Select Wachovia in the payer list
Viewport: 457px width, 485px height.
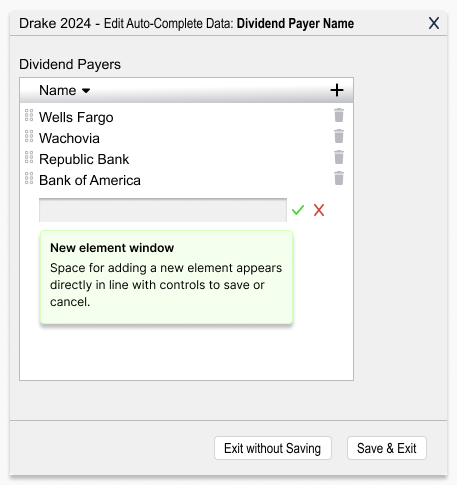click(69, 138)
